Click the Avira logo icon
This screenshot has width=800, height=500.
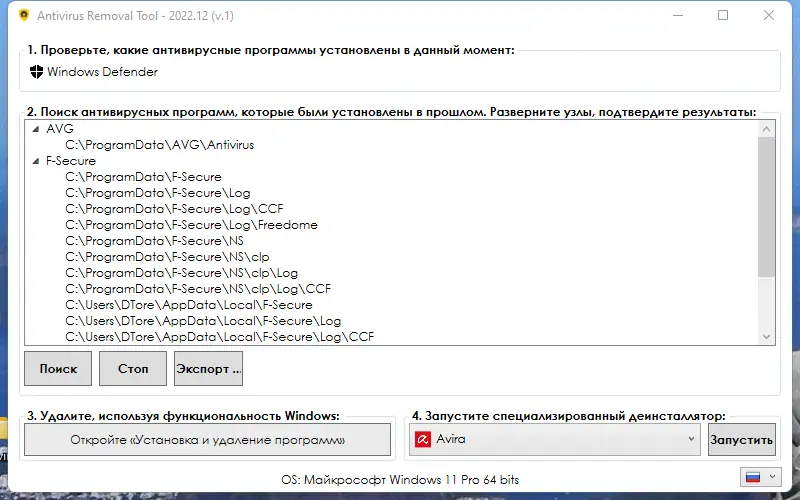click(x=423, y=439)
